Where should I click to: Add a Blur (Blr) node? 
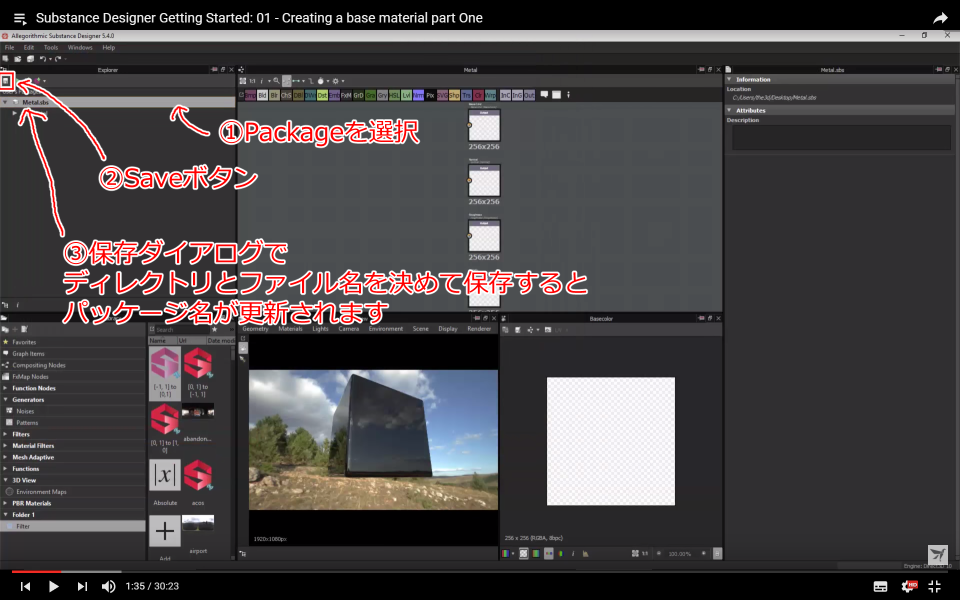pos(274,96)
